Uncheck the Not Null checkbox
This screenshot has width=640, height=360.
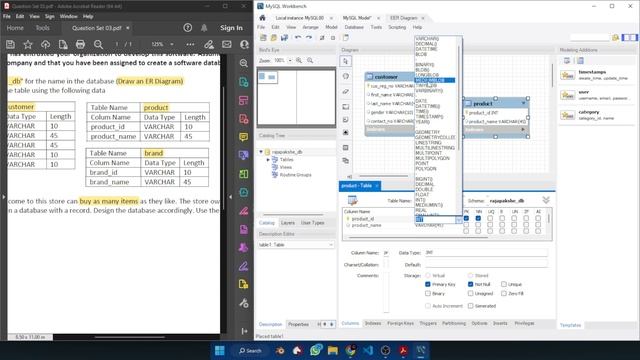coord(471,284)
